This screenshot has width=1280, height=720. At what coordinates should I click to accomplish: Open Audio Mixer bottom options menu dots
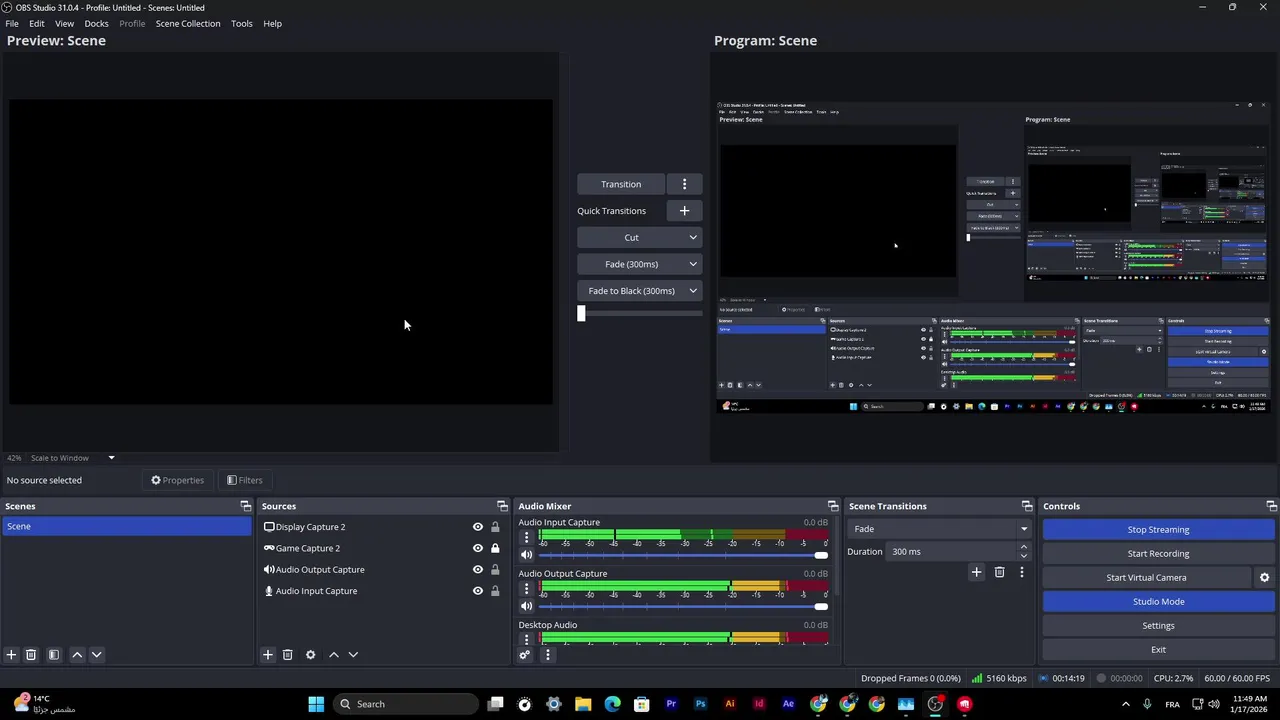pyautogui.click(x=547, y=655)
